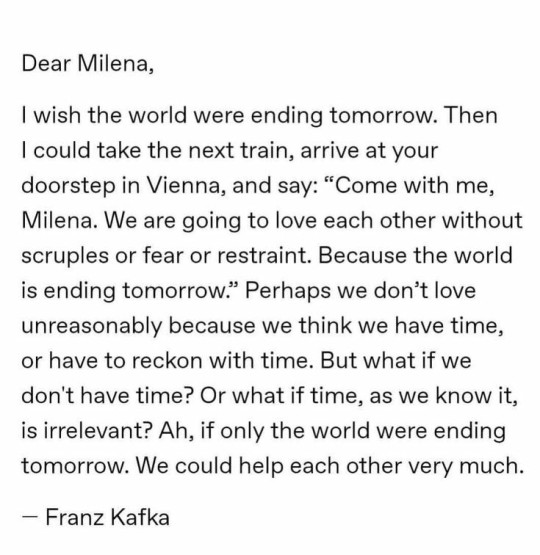Click the word 'scruples'

[x=65, y=256]
